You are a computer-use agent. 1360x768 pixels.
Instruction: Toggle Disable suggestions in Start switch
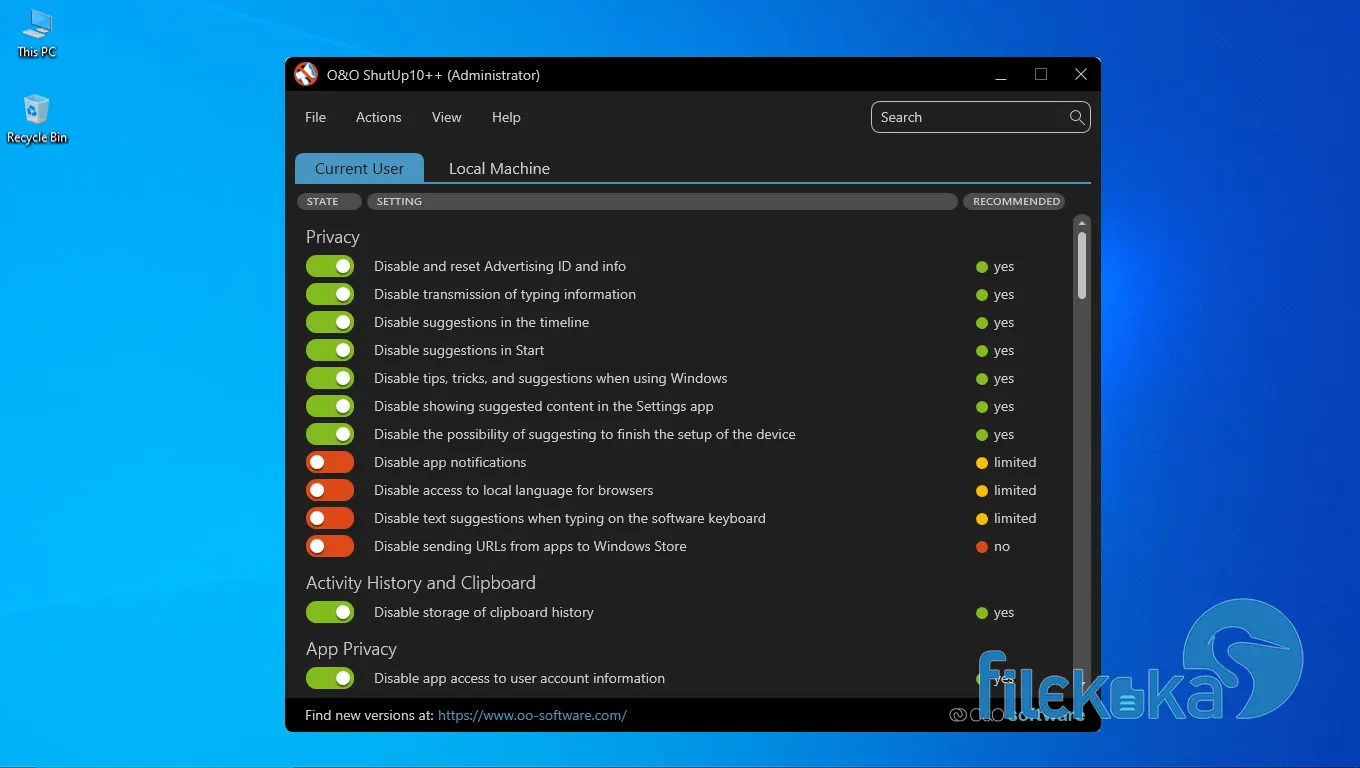330,350
